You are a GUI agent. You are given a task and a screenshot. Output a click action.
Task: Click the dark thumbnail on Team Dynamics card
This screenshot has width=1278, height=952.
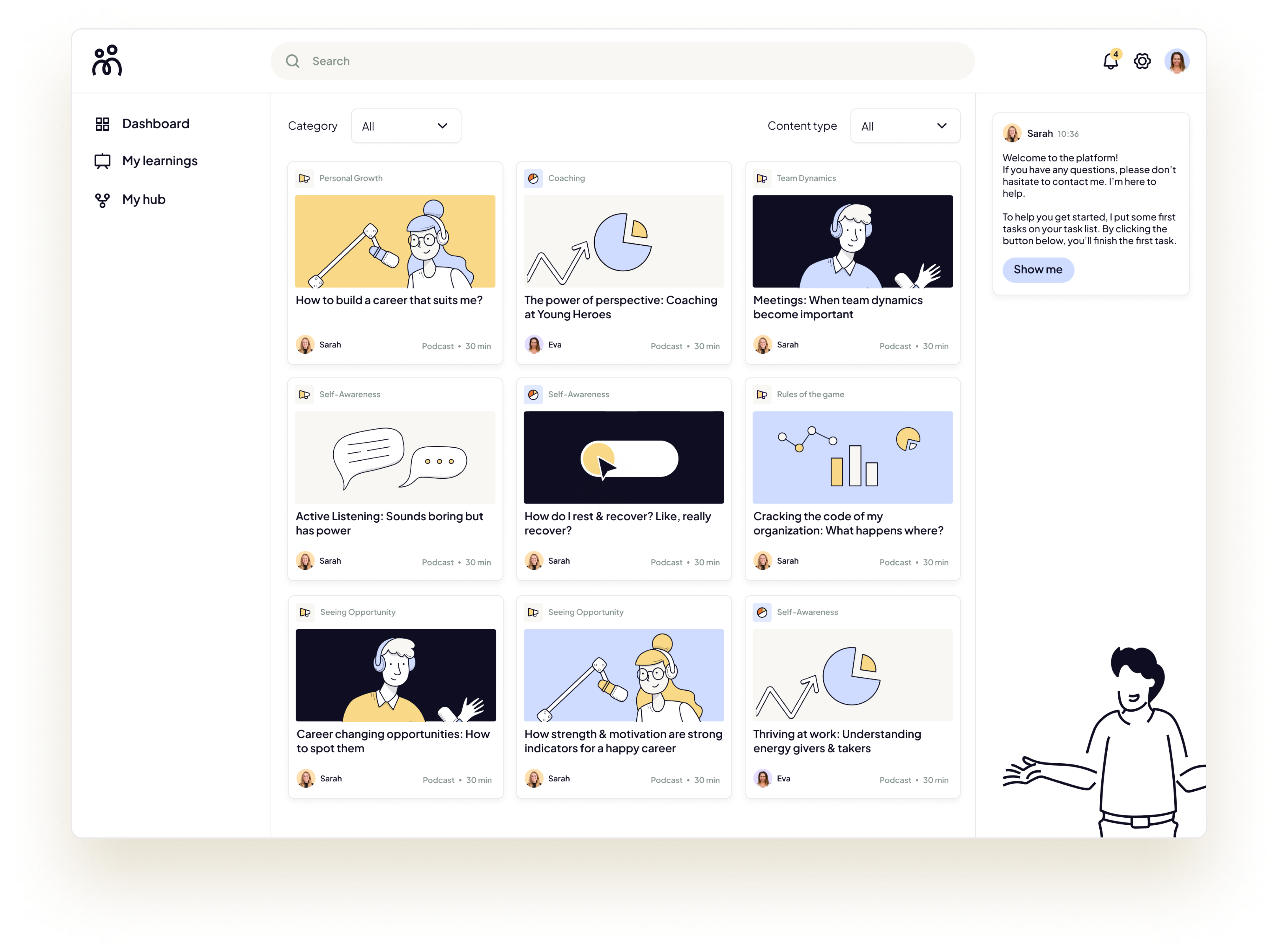pos(853,242)
